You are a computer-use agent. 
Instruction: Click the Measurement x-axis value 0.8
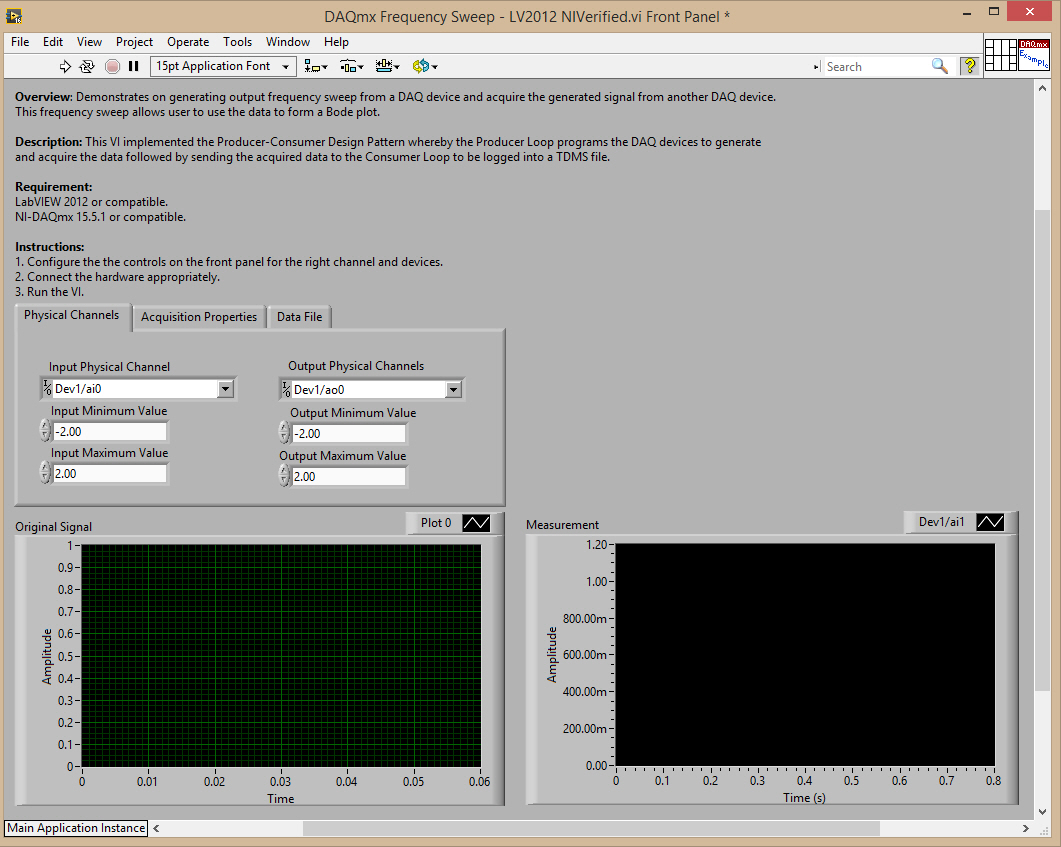pos(993,781)
